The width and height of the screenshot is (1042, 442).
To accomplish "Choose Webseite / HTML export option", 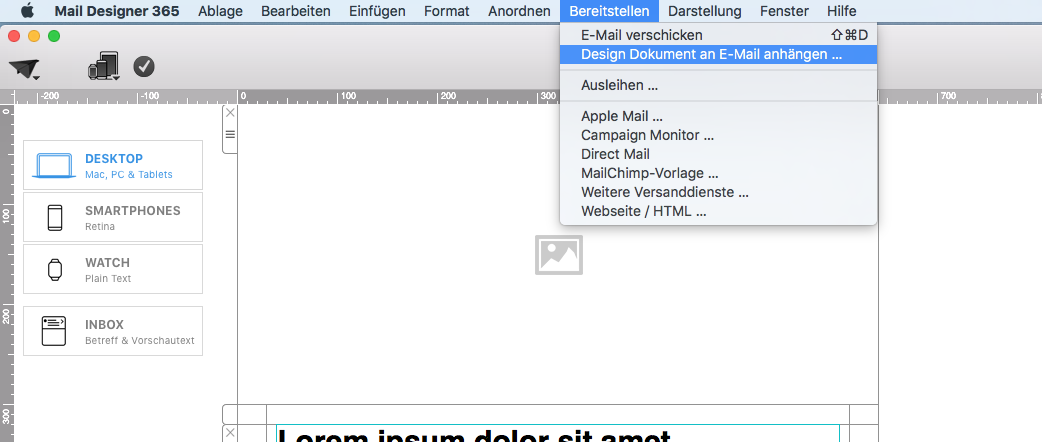I will [718, 212].
